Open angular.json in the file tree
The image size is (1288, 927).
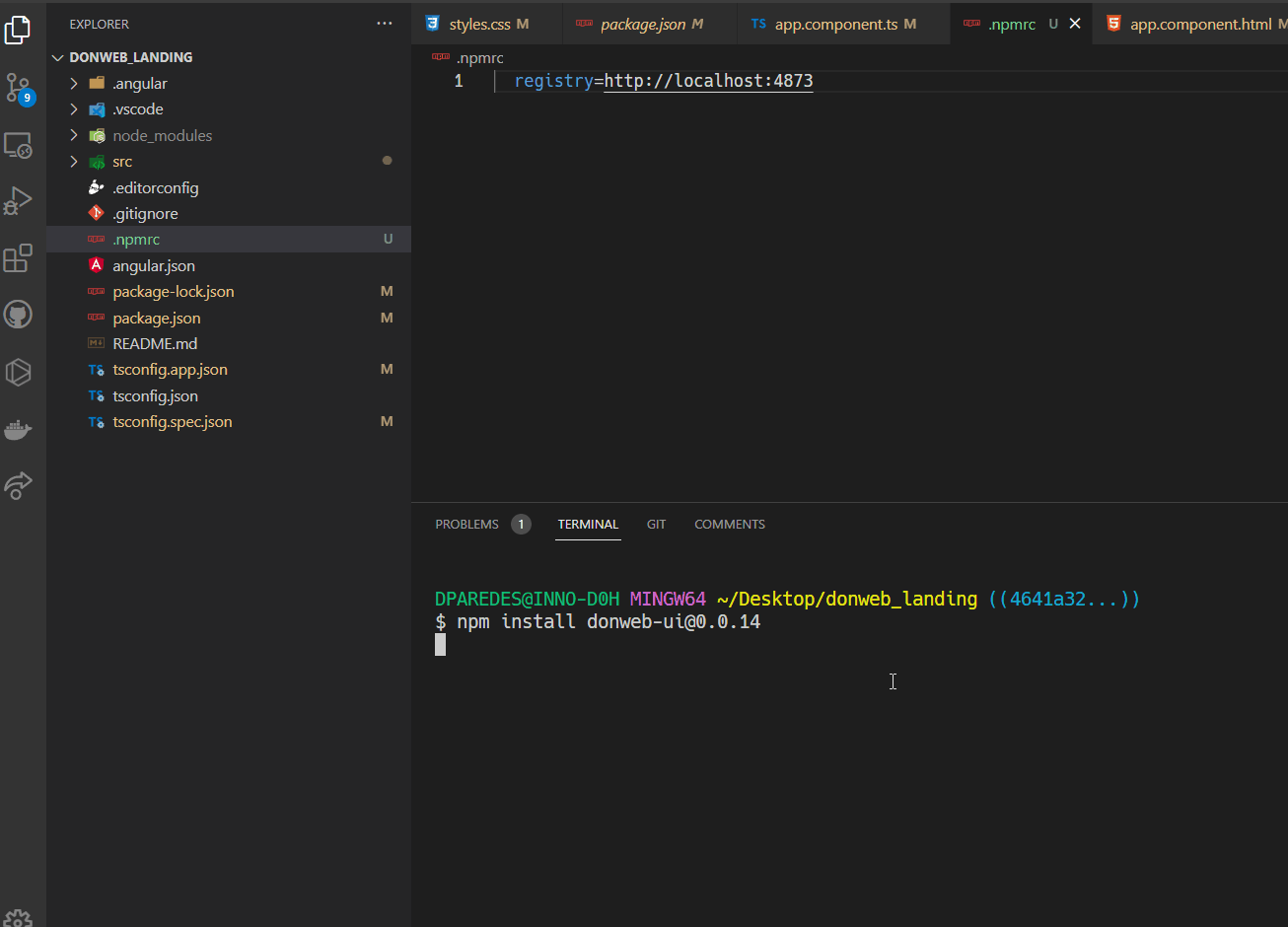(x=154, y=266)
